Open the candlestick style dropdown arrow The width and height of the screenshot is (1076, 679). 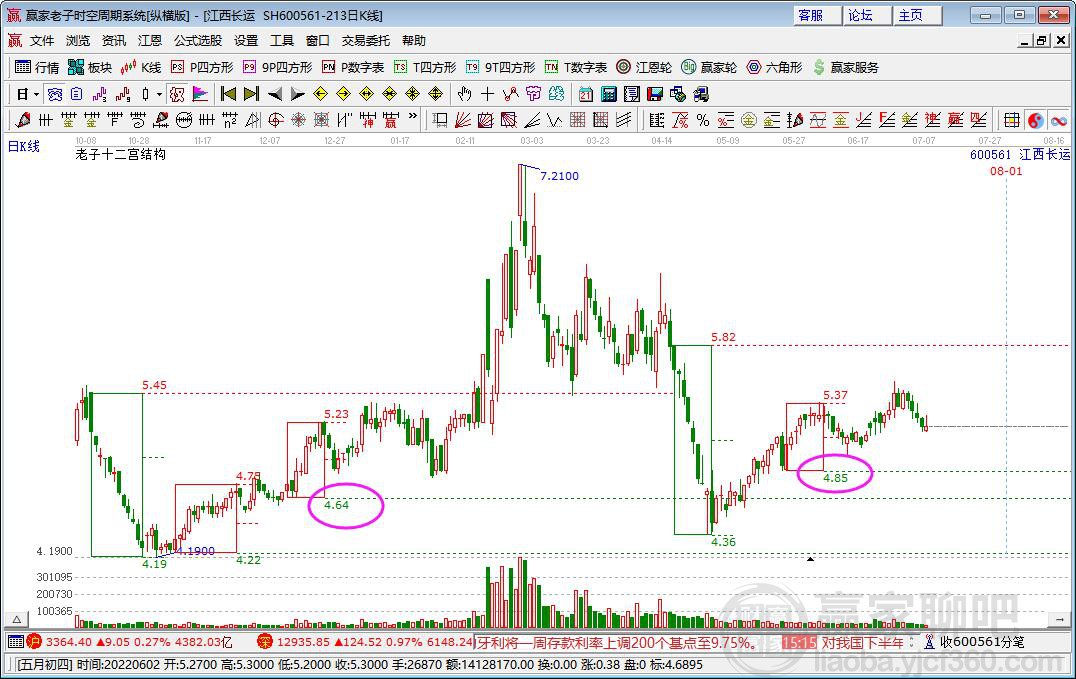159,94
